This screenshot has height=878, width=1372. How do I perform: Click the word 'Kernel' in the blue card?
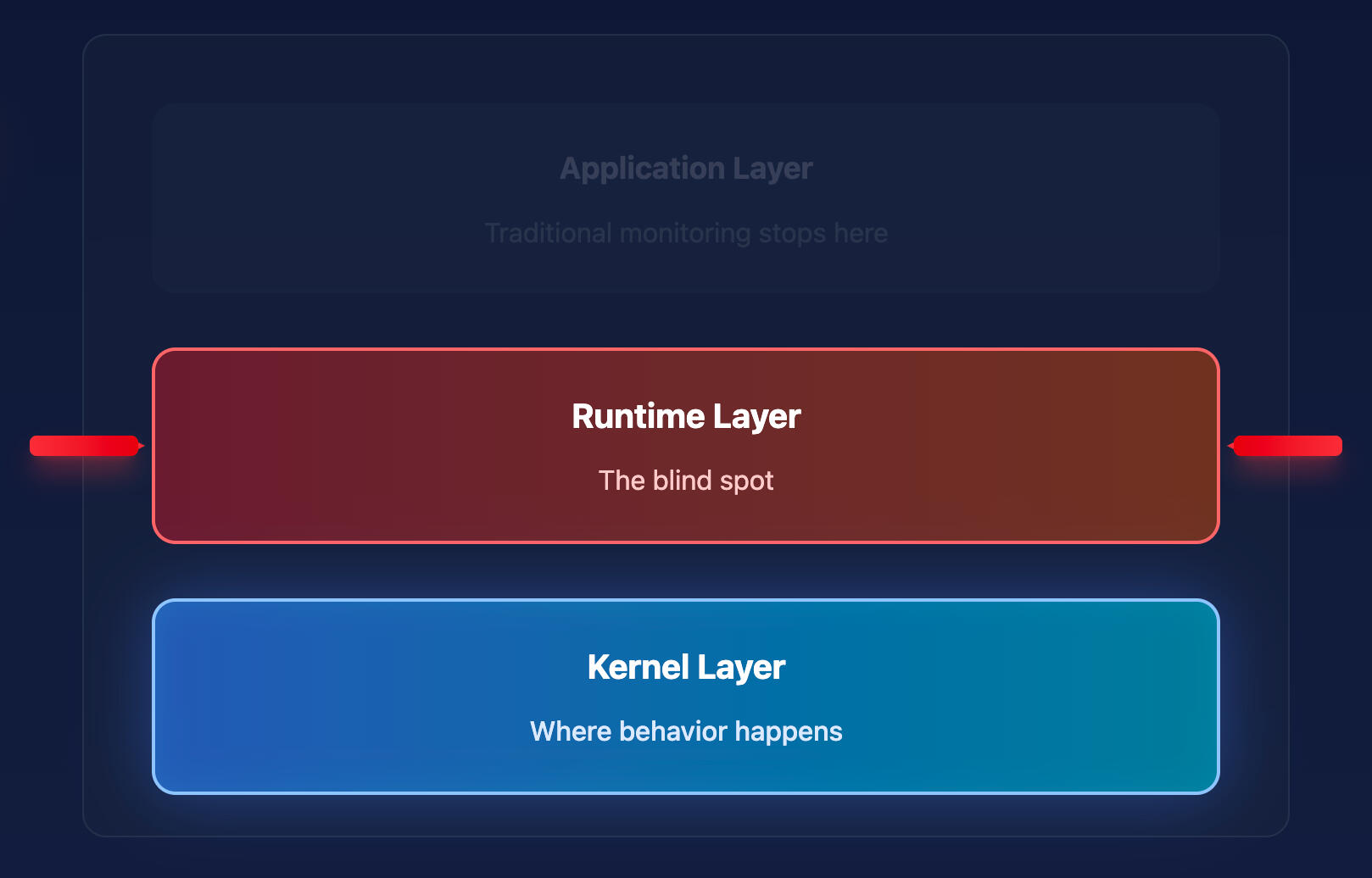tap(638, 668)
